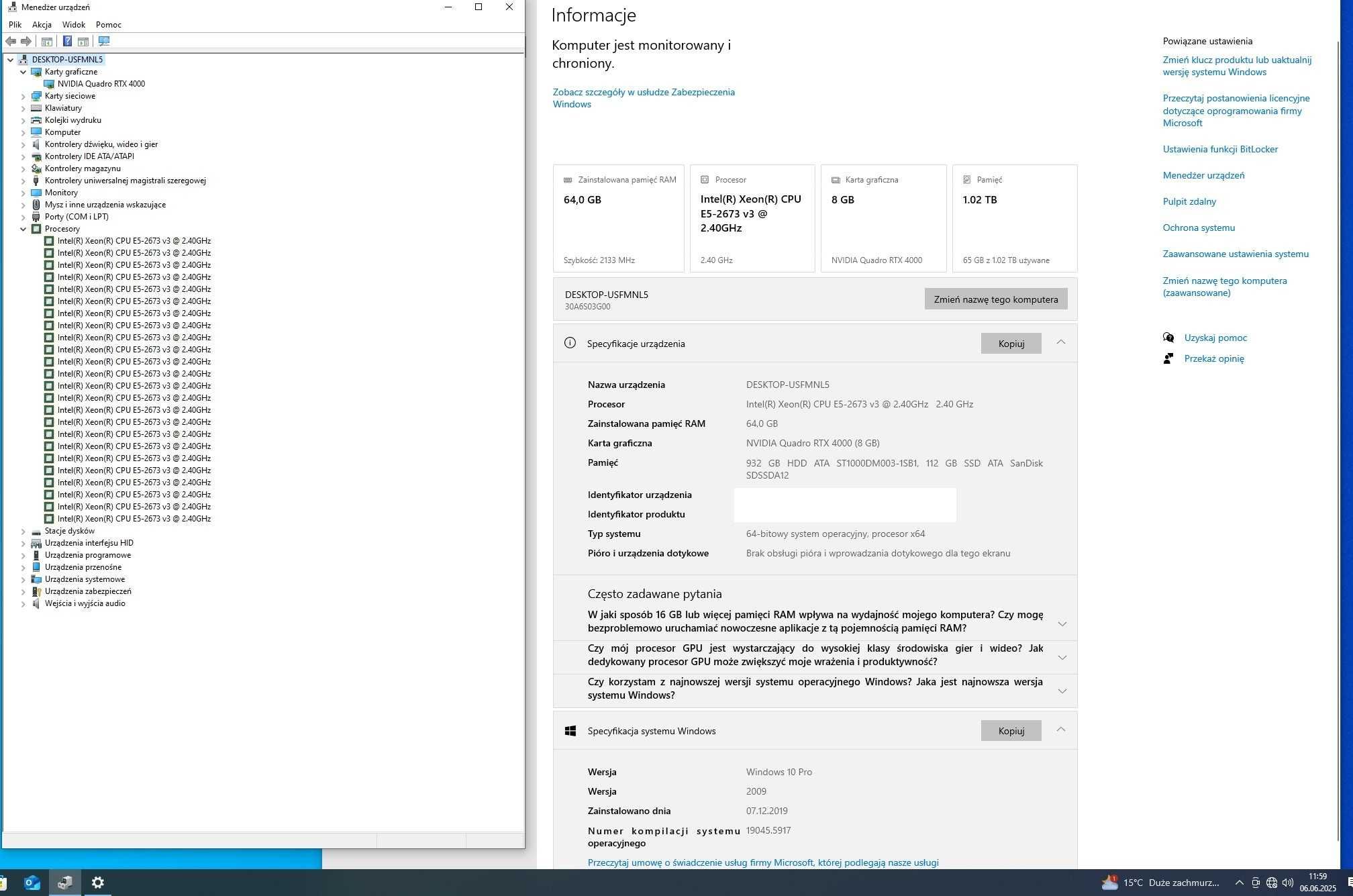The width and height of the screenshot is (1353, 896).
Task: Click the Device Manager taskbar icon
Action: coord(65,883)
